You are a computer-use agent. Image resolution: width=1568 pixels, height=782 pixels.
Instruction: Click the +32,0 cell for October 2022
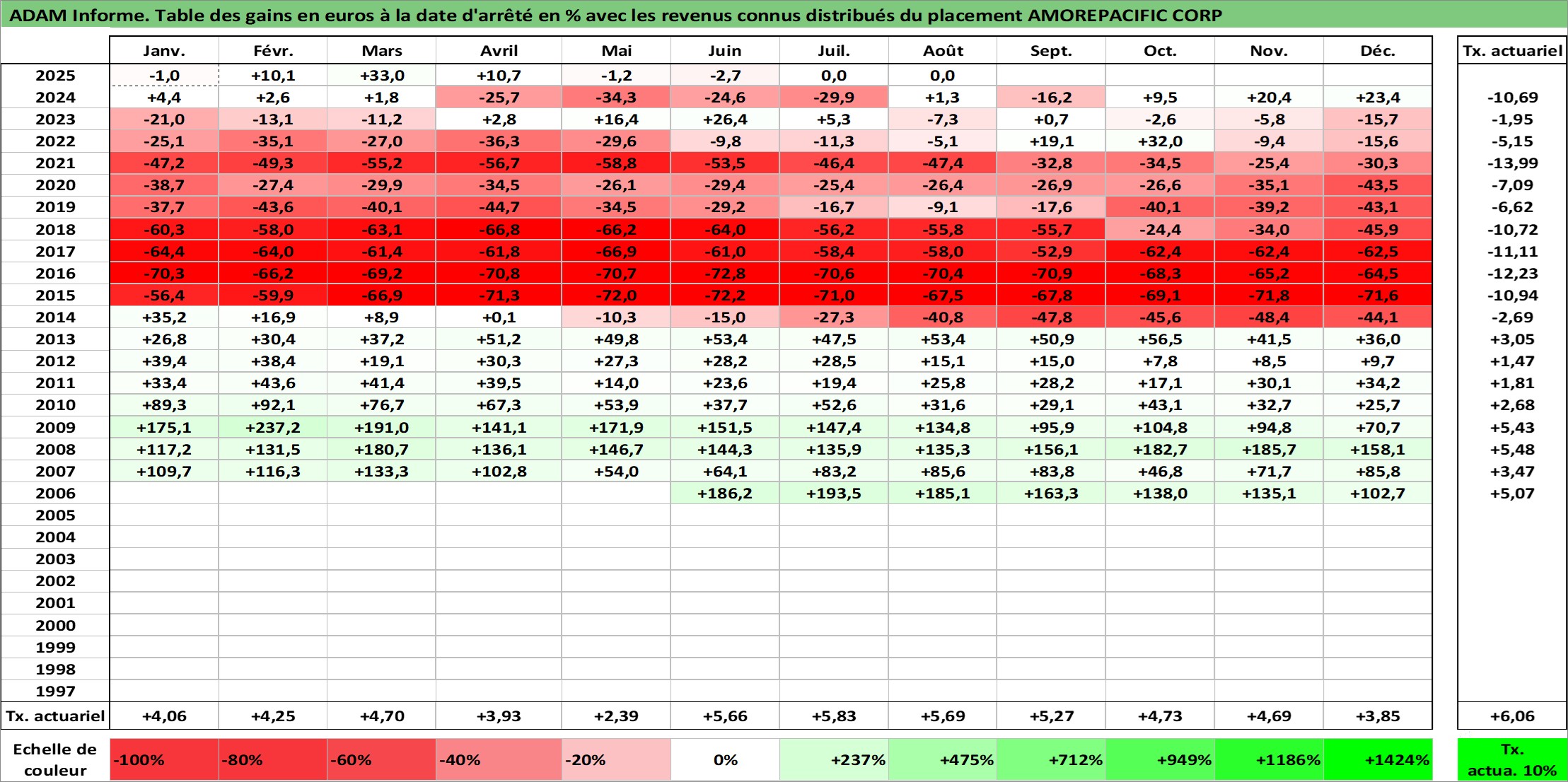pos(1160,141)
